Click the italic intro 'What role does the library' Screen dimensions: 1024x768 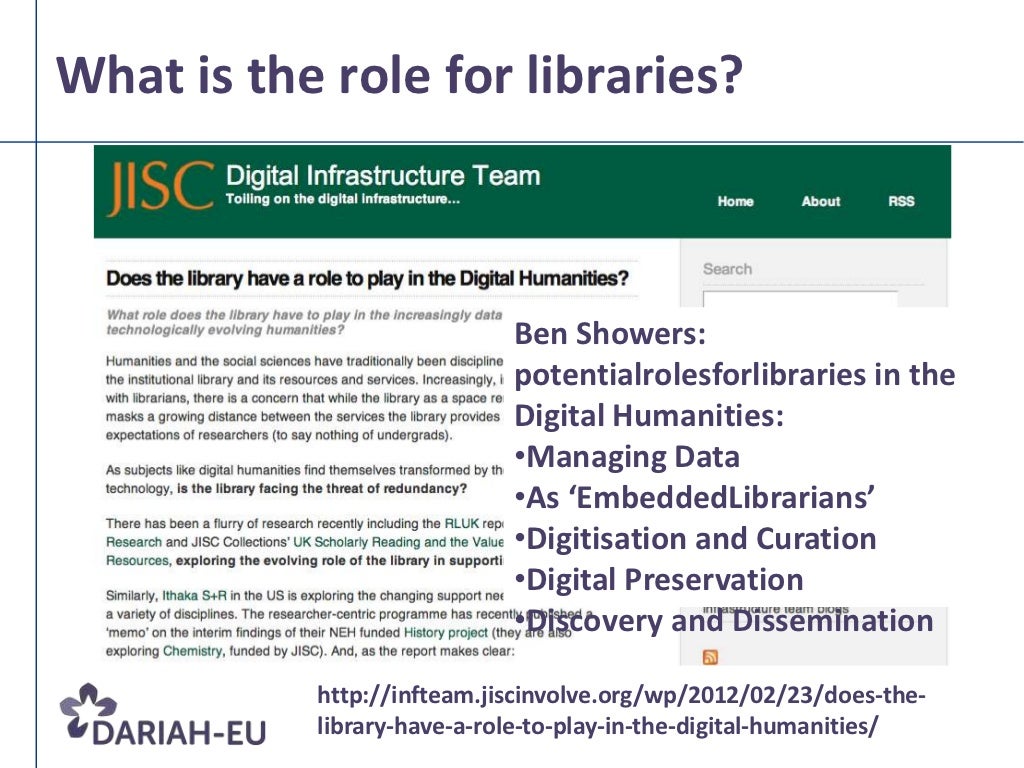pyautogui.click(x=304, y=322)
